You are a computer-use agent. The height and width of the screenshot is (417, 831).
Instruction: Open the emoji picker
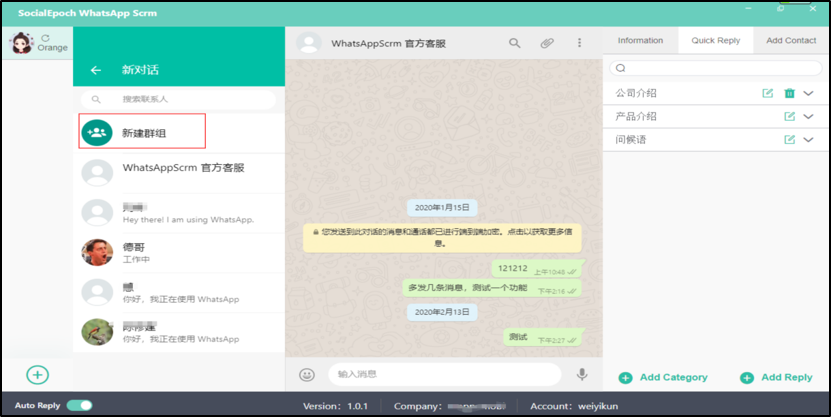coord(307,375)
